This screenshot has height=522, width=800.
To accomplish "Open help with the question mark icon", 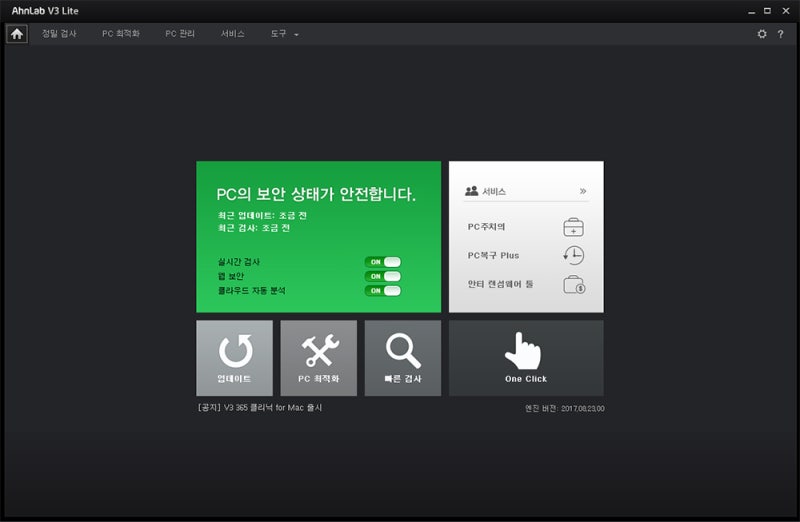I will [x=780, y=34].
